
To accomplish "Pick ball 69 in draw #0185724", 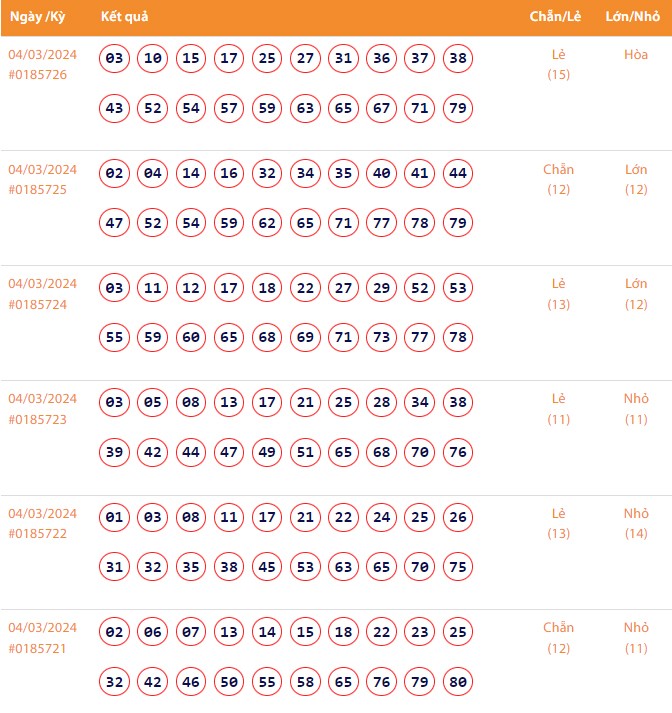I will [306, 338].
